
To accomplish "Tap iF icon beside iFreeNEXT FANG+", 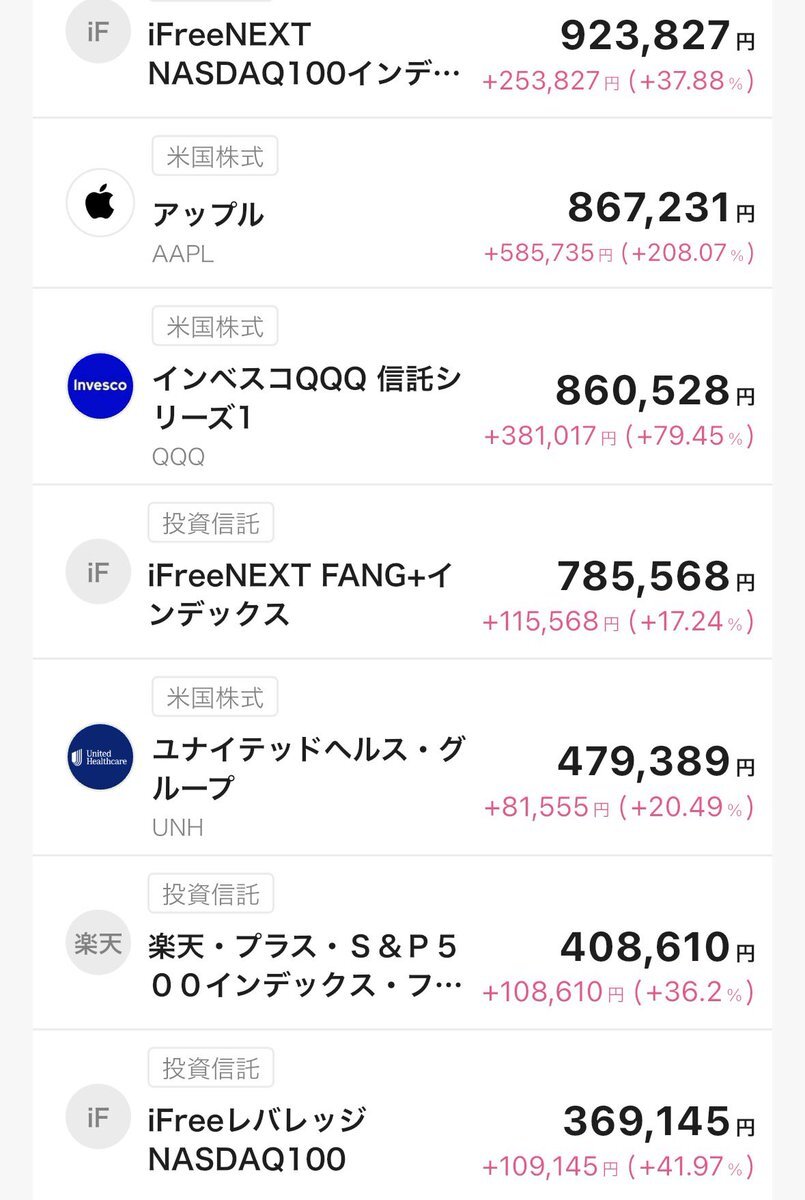I will pos(99,573).
